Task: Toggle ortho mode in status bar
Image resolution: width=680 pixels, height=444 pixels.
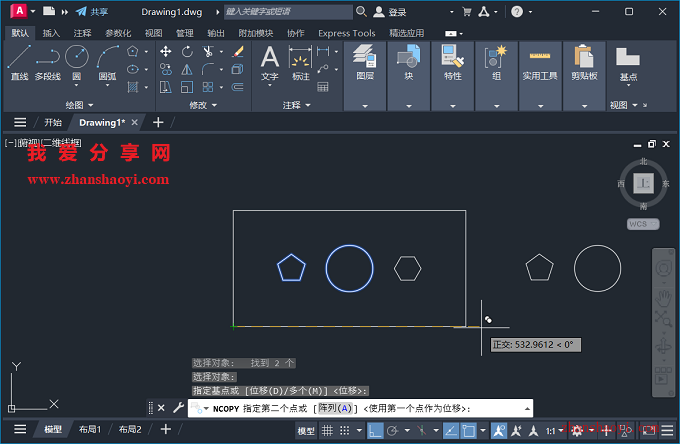Action: click(x=375, y=431)
